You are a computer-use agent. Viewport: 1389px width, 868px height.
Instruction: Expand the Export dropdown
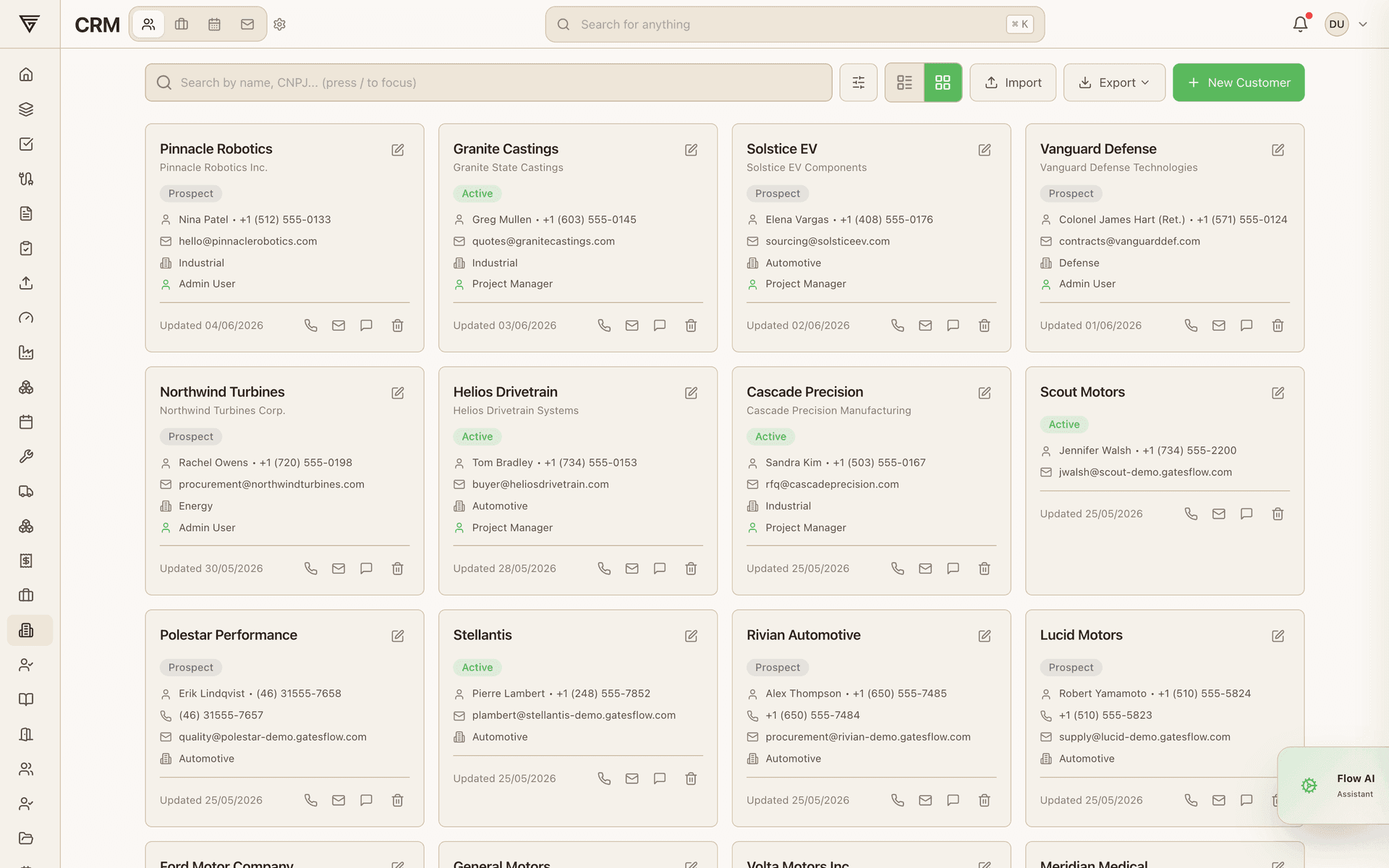click(x=1114, y=82)
